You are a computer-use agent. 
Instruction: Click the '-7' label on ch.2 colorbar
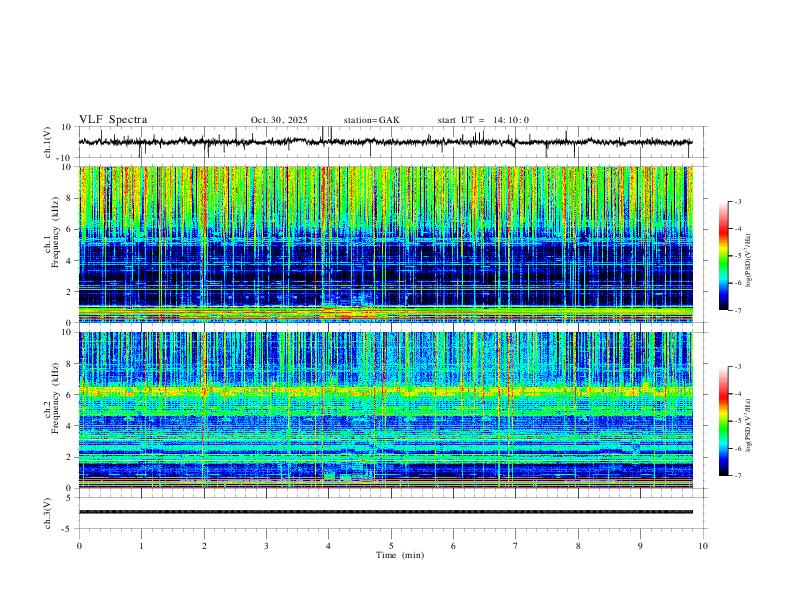tap(738, 476)
